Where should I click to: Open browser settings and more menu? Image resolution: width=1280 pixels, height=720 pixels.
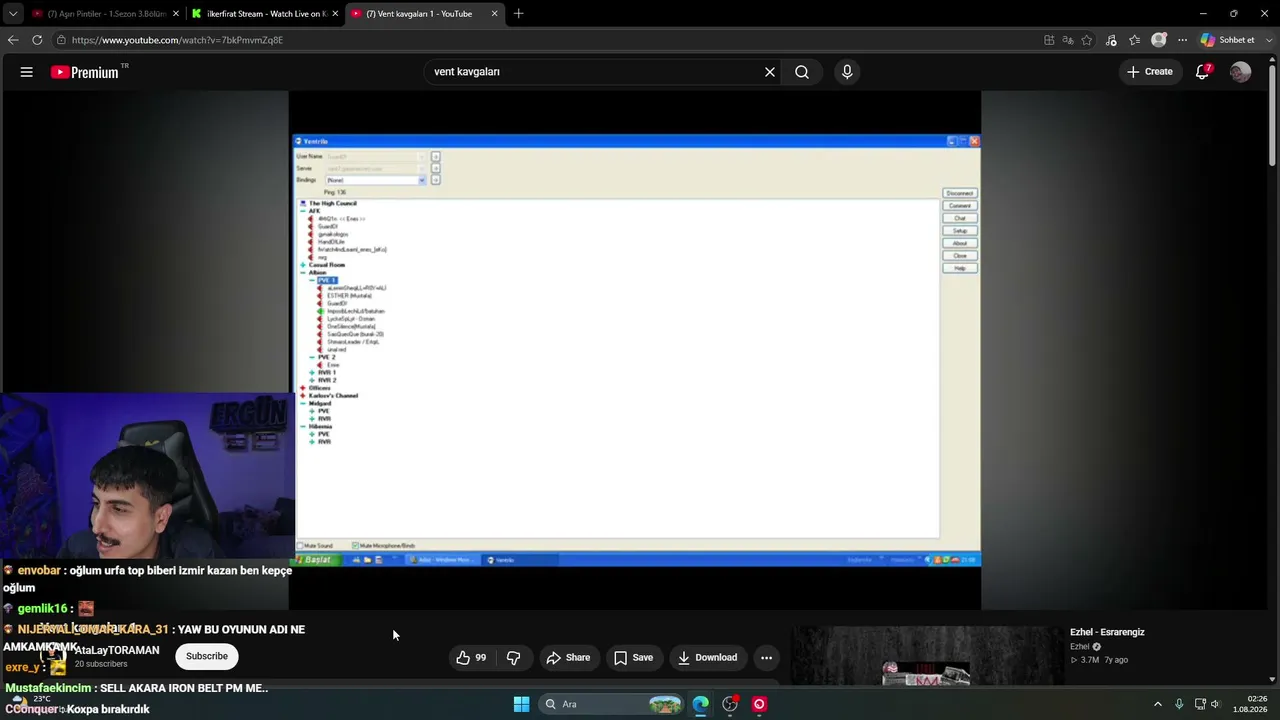[x=1183, y=40]
